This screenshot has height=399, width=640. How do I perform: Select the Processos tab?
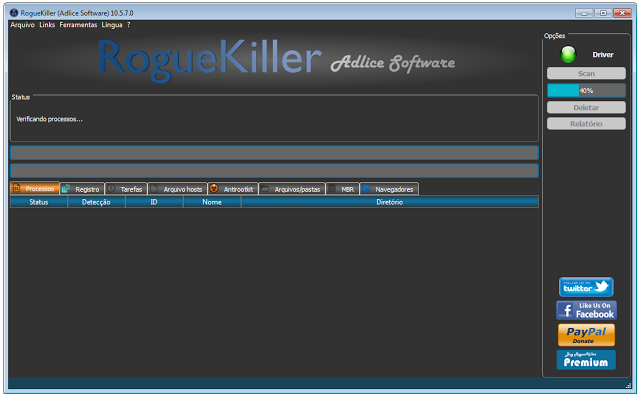pos(35,188)
